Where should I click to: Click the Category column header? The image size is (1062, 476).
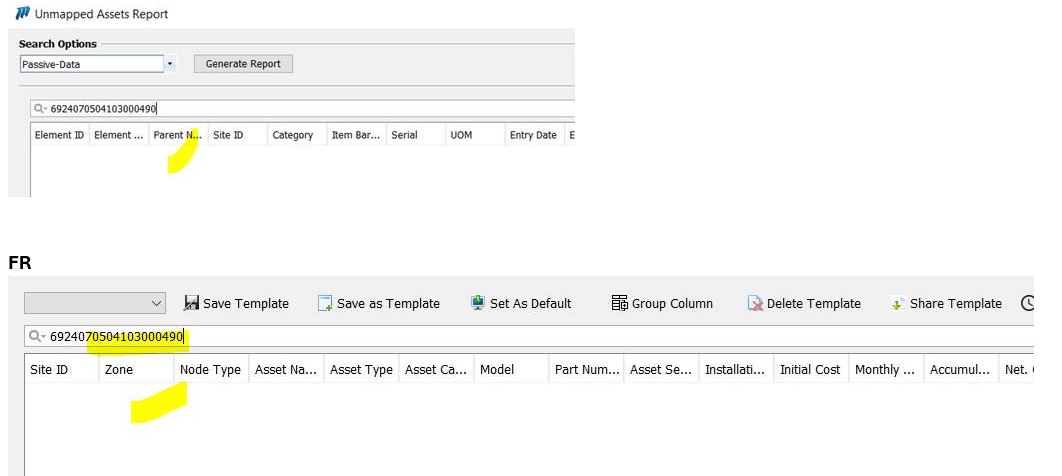click(x=292, y=135)
